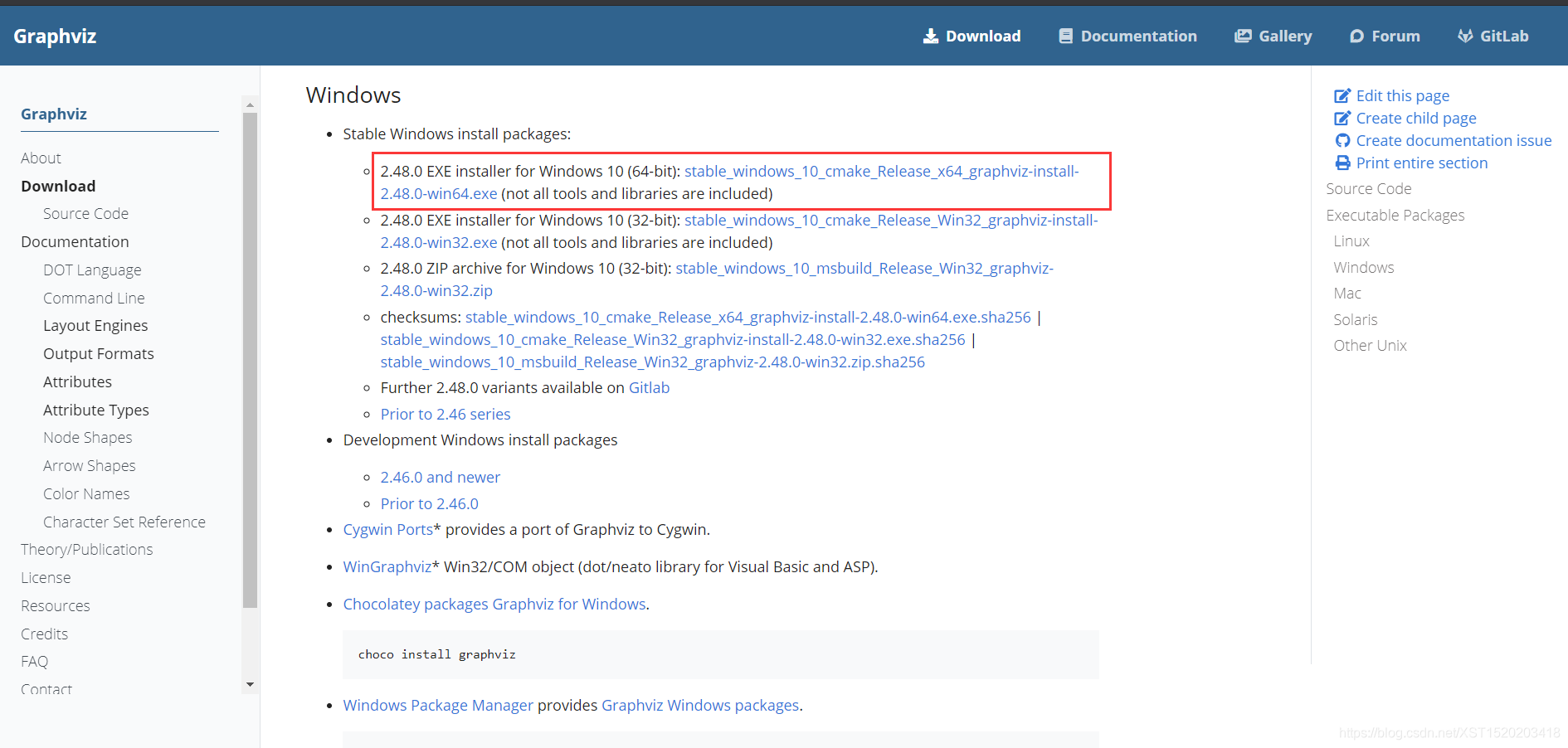This screenshot has width=1568, height=748.
Task: Click the left sidebar scrollbar thumb
Action: 250,360
